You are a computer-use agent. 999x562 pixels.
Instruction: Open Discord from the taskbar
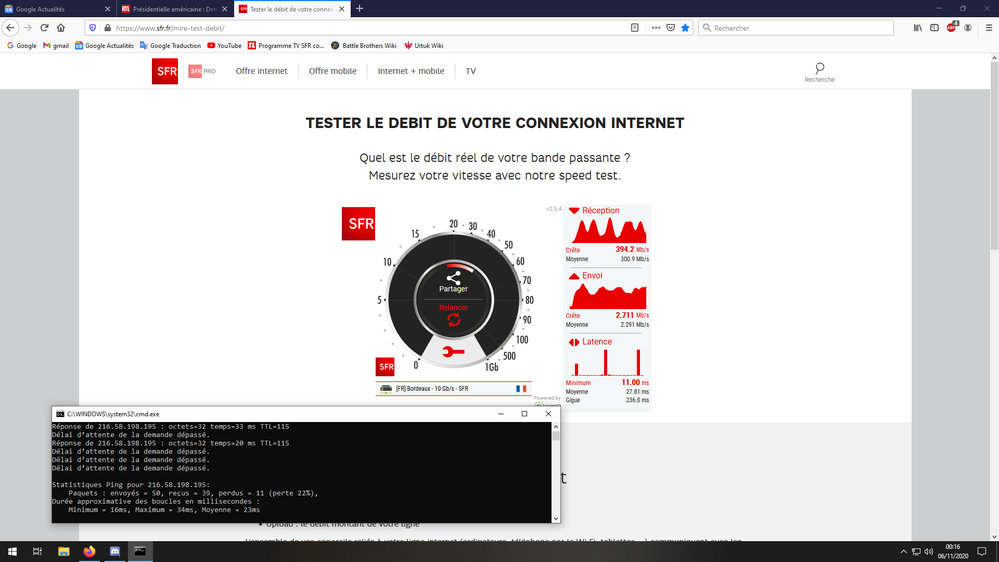click(x=115, y=551)
